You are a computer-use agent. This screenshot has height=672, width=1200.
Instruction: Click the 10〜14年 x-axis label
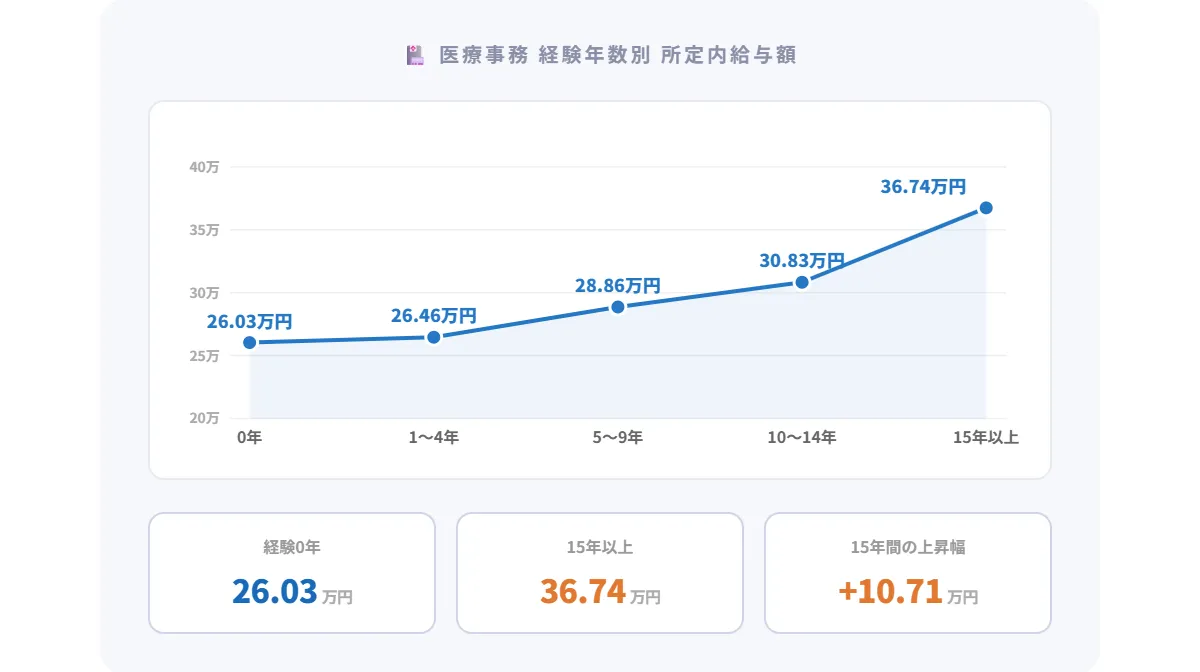pyautogui.click(x=802, y=438)
